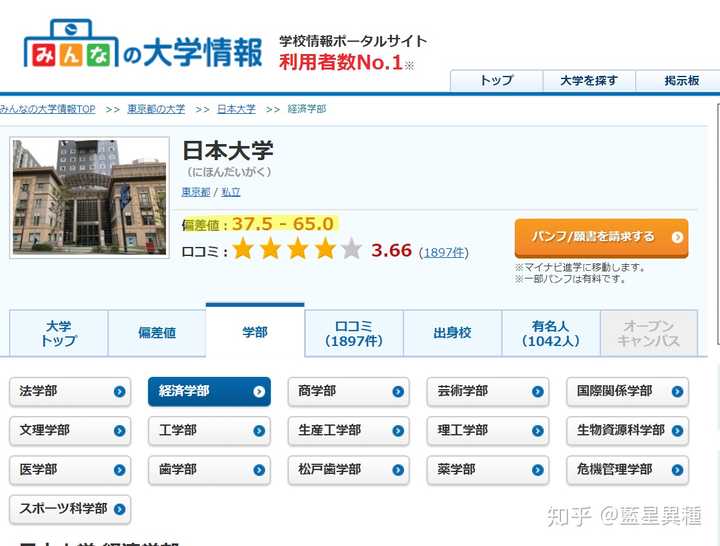Open the 薬学部 faculty button
The height and width of the screenshot is (546, 720).
(x=488, y=470)
